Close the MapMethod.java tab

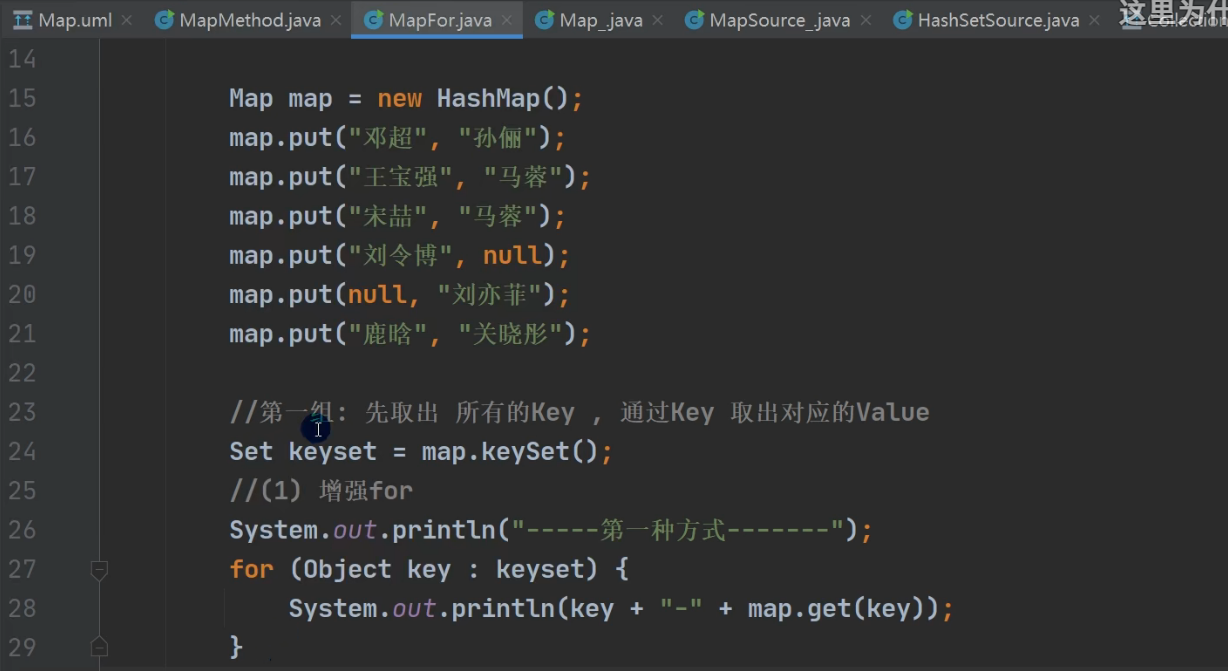(x=336, y=20)
